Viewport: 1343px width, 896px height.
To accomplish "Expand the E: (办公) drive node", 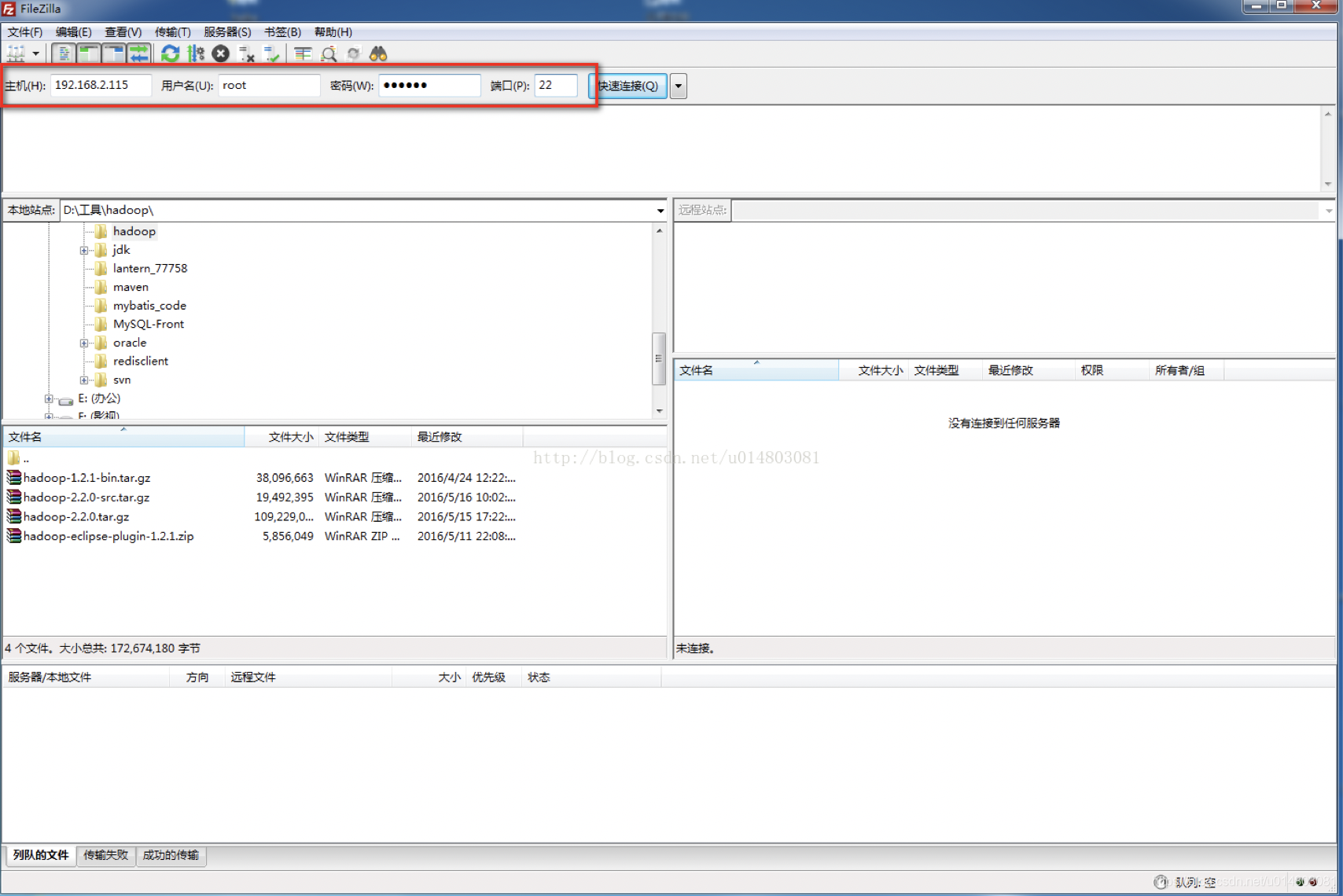I will coord(49,398).
